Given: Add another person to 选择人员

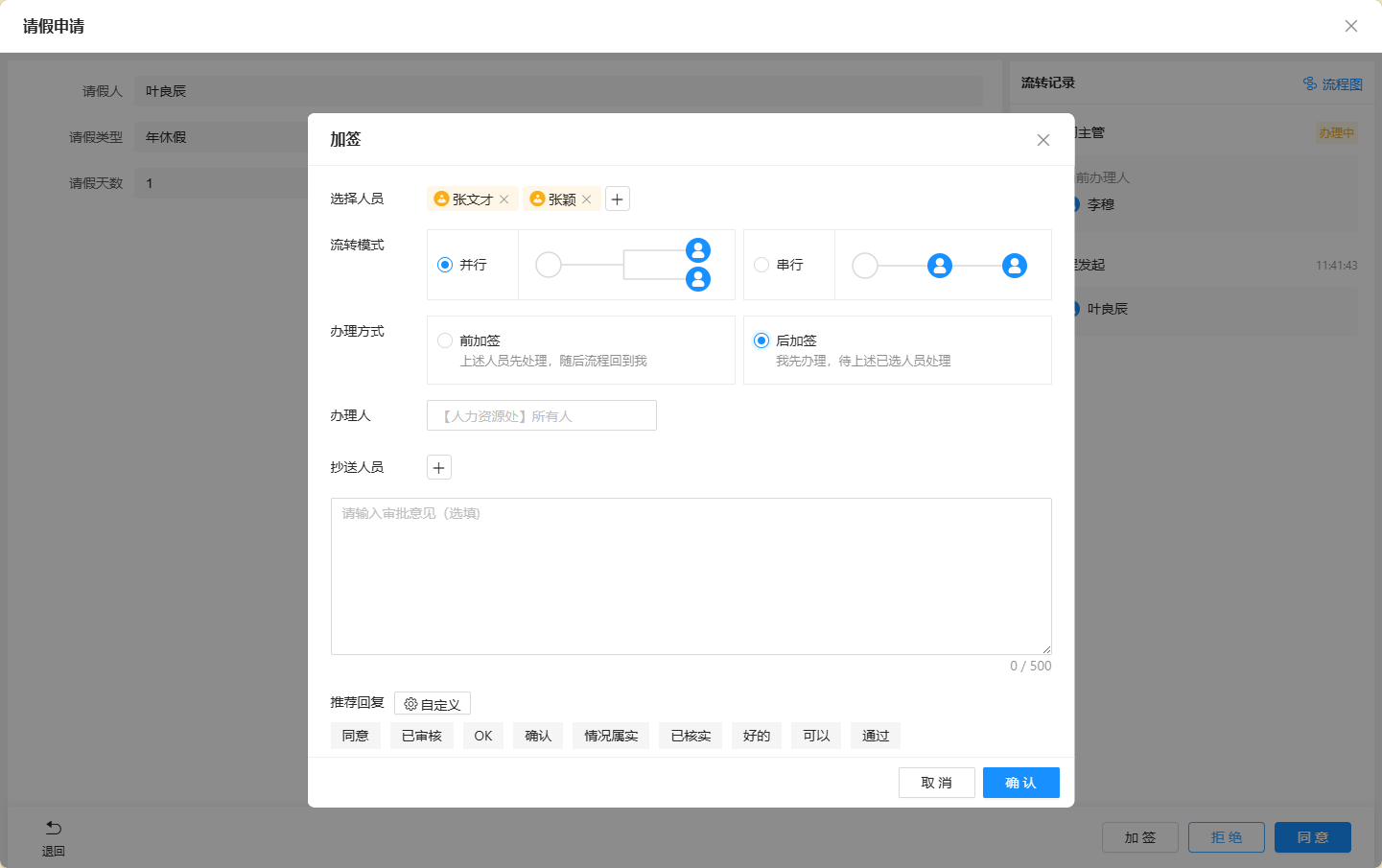Looking at the screenshot, I should tap(618, 199).
